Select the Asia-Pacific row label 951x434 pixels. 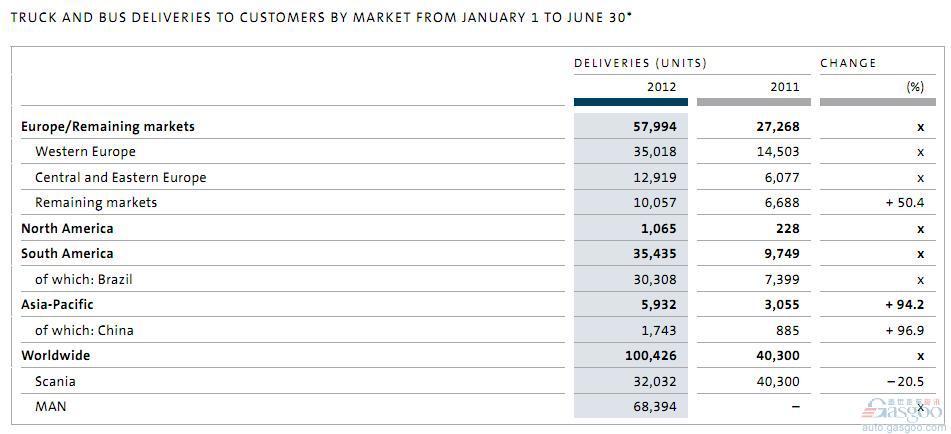pyautogui.click(x=57, y=304)
